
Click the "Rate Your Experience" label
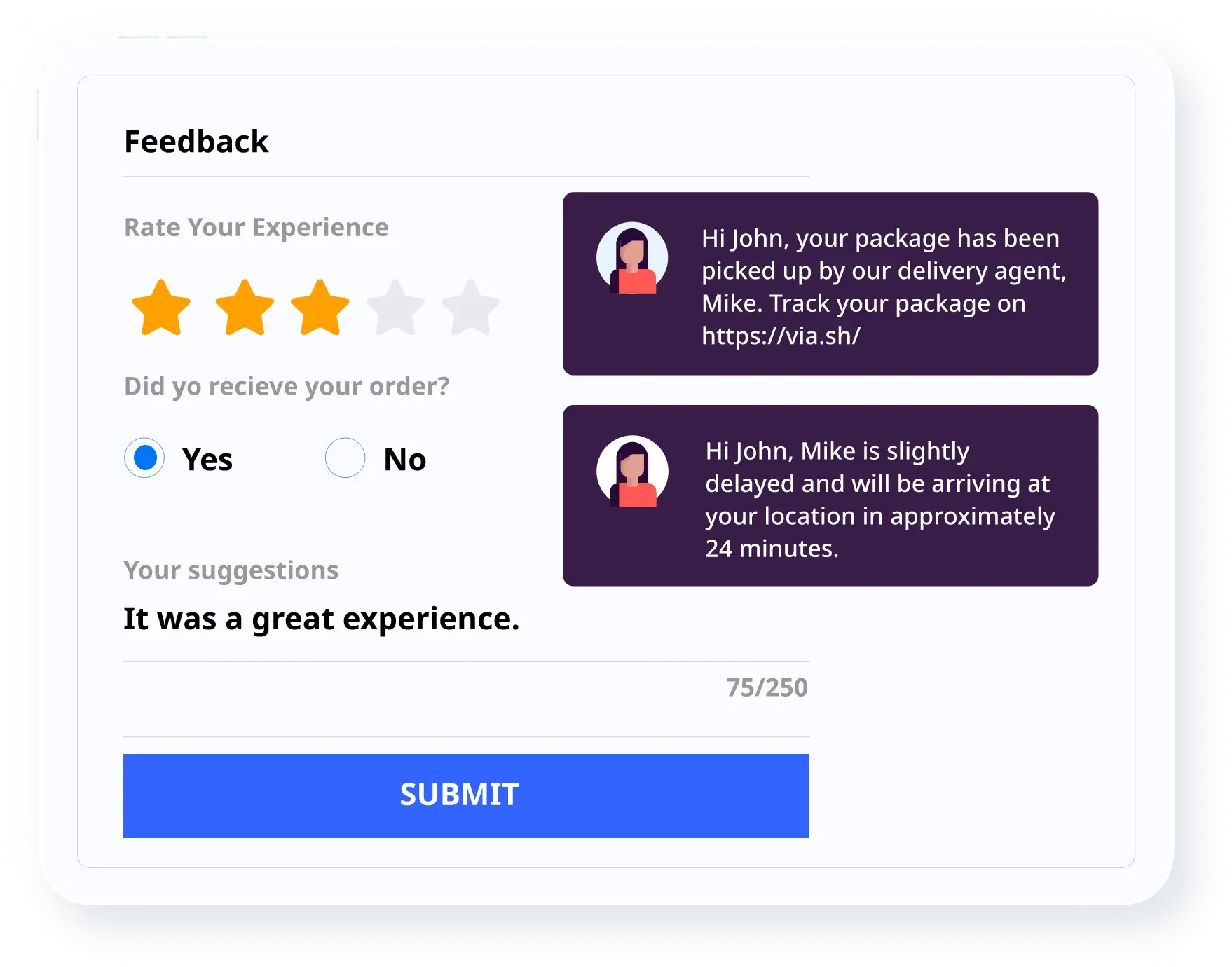(256, 228)
